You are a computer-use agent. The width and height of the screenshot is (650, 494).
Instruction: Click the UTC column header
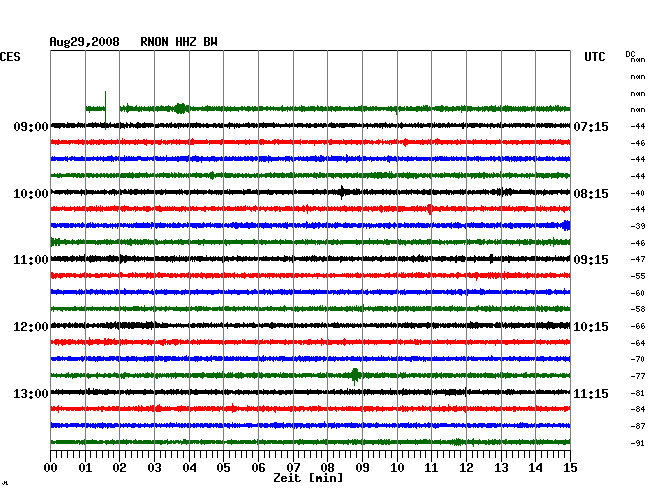(594, 57)
